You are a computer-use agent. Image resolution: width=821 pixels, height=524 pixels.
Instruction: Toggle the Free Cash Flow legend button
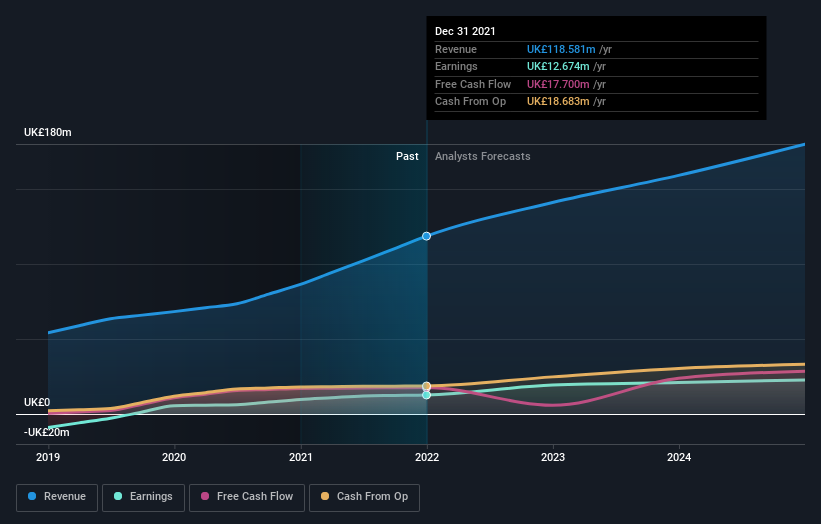point(247,497)
